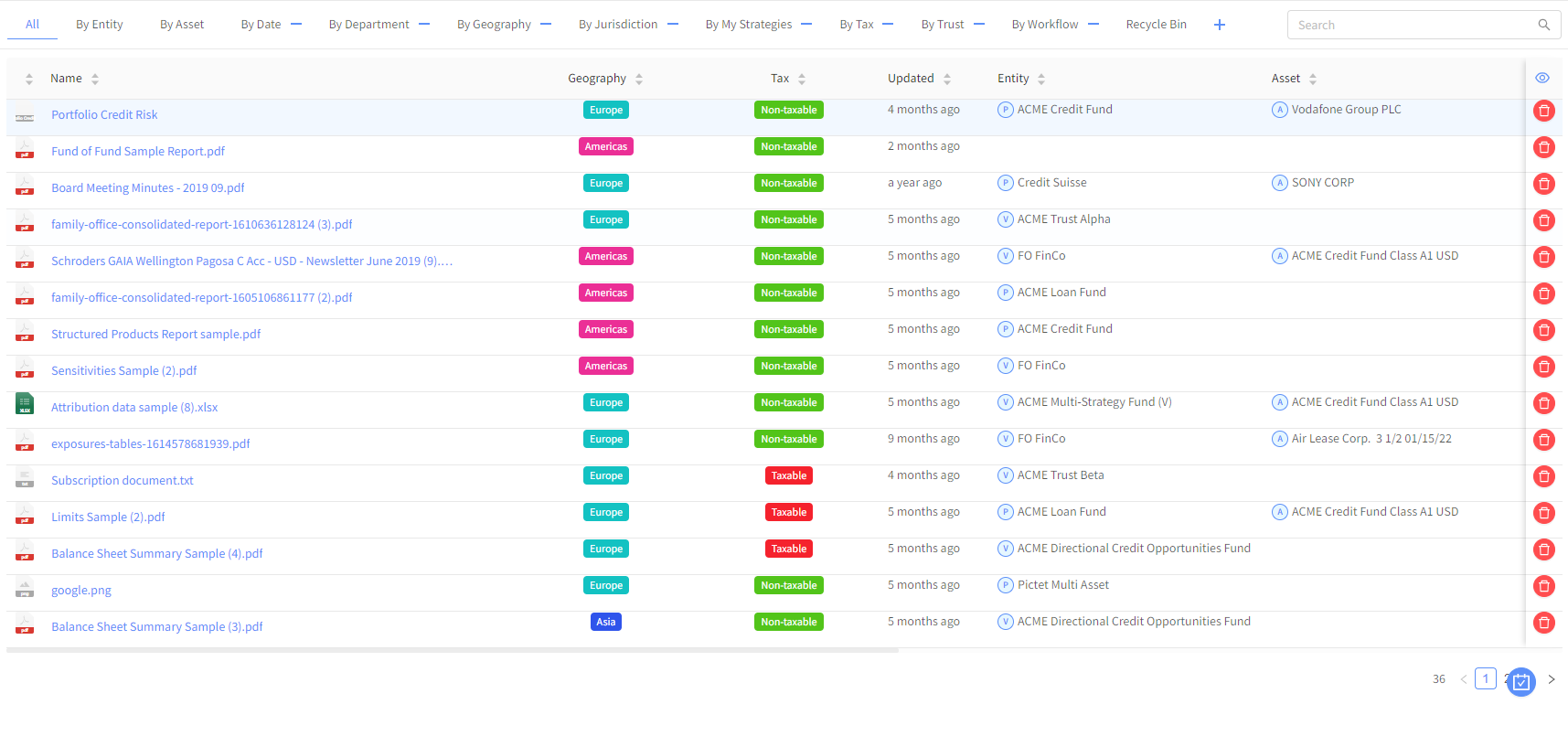The width and height of the screenshot is (1568, 736).
Task: Click the dash next to By Workflow
Action: click(1093, 25)
